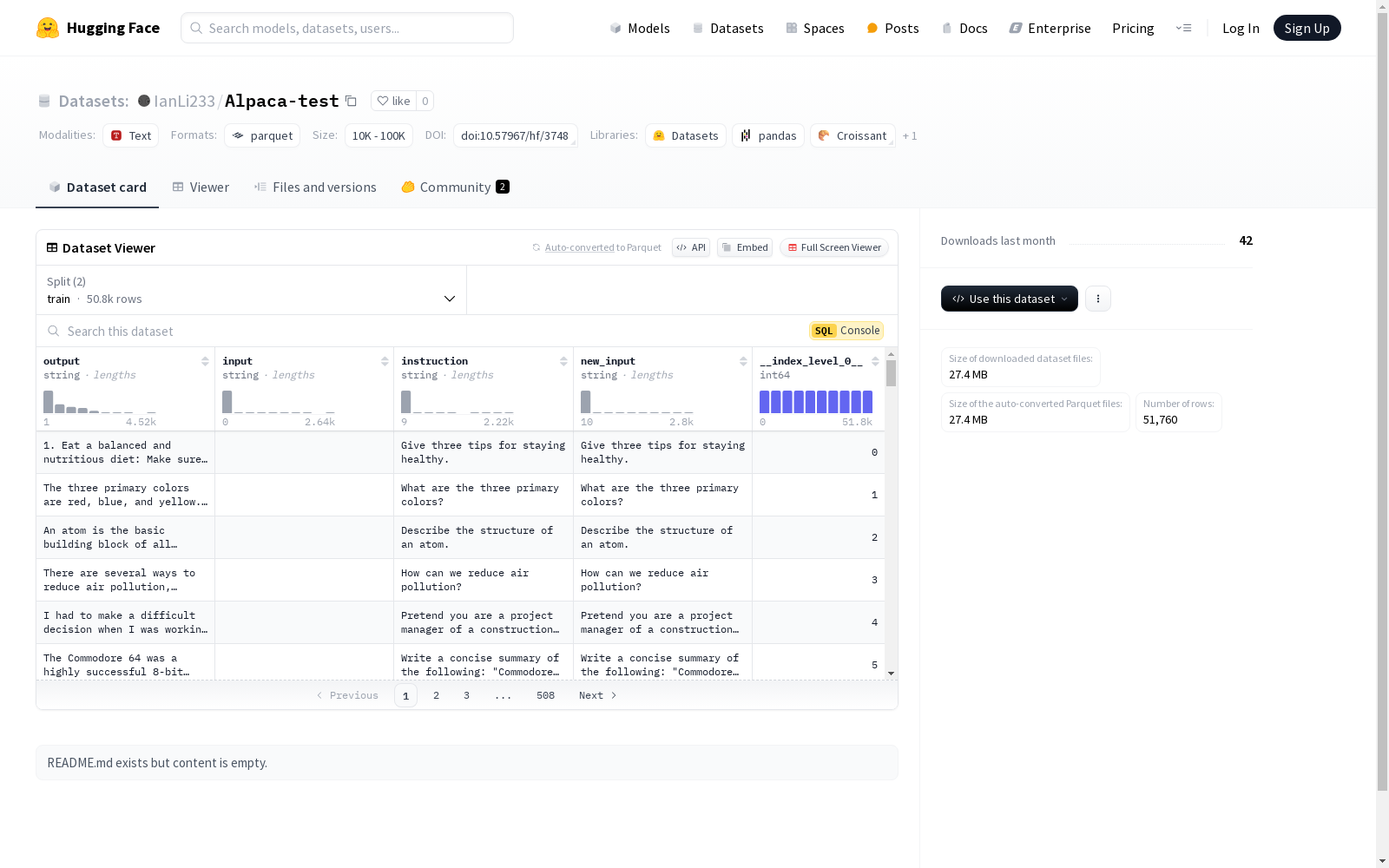Open Docs in top navigation
This screenshot has height=868, width=1389.
tap(964, 28)
